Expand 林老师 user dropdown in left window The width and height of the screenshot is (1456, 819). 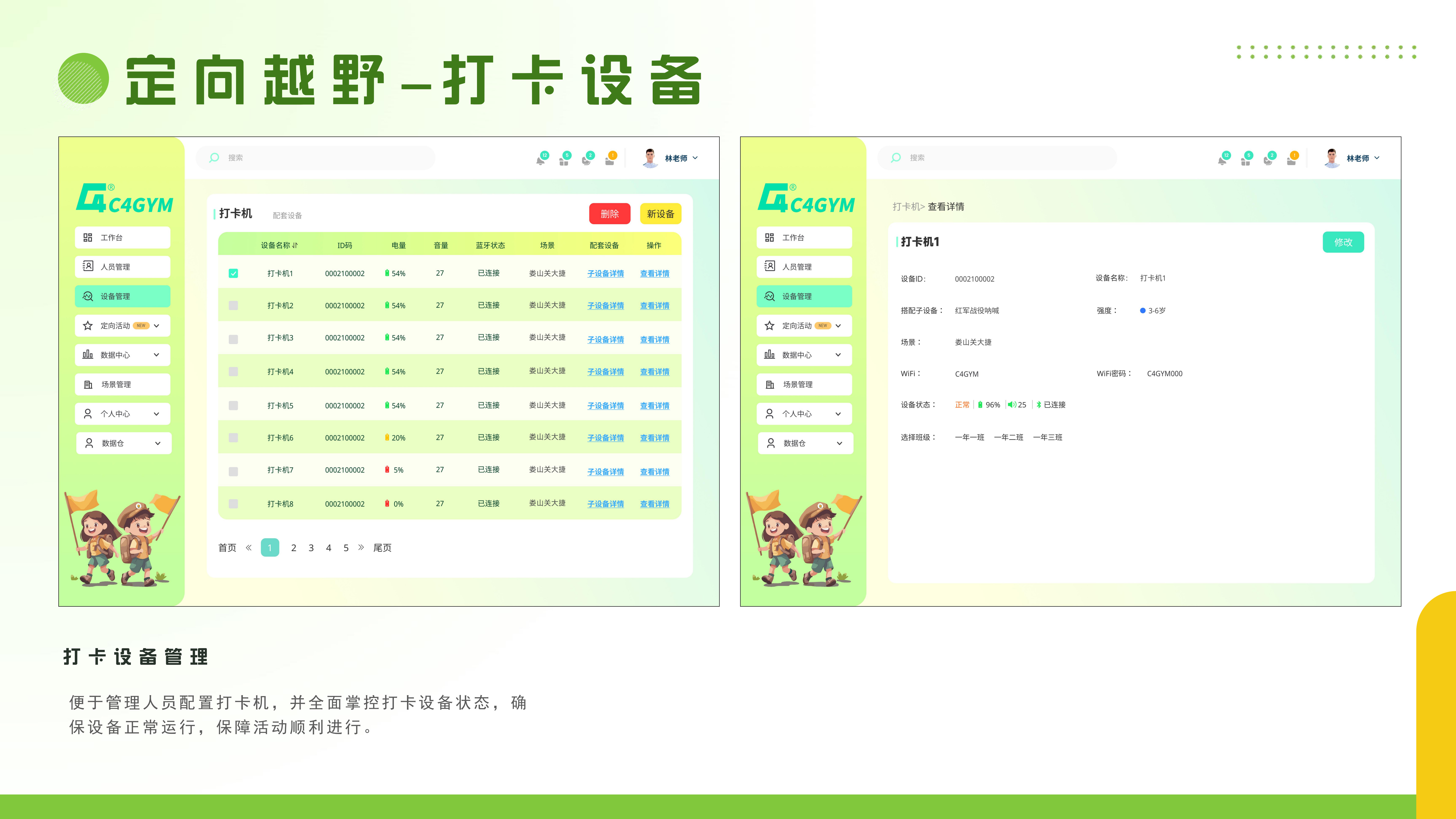695,158
